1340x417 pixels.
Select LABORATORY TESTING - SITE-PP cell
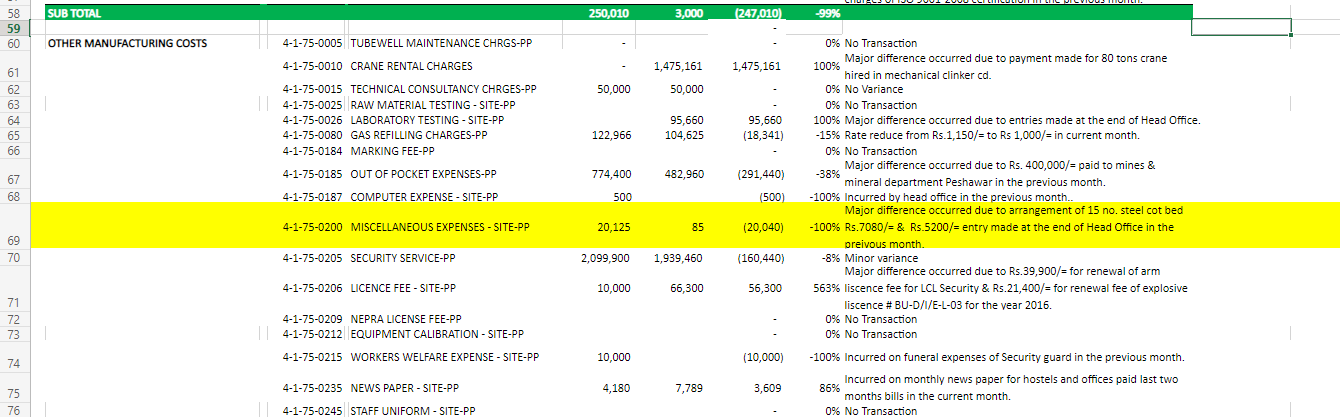[x=426, y=121]
